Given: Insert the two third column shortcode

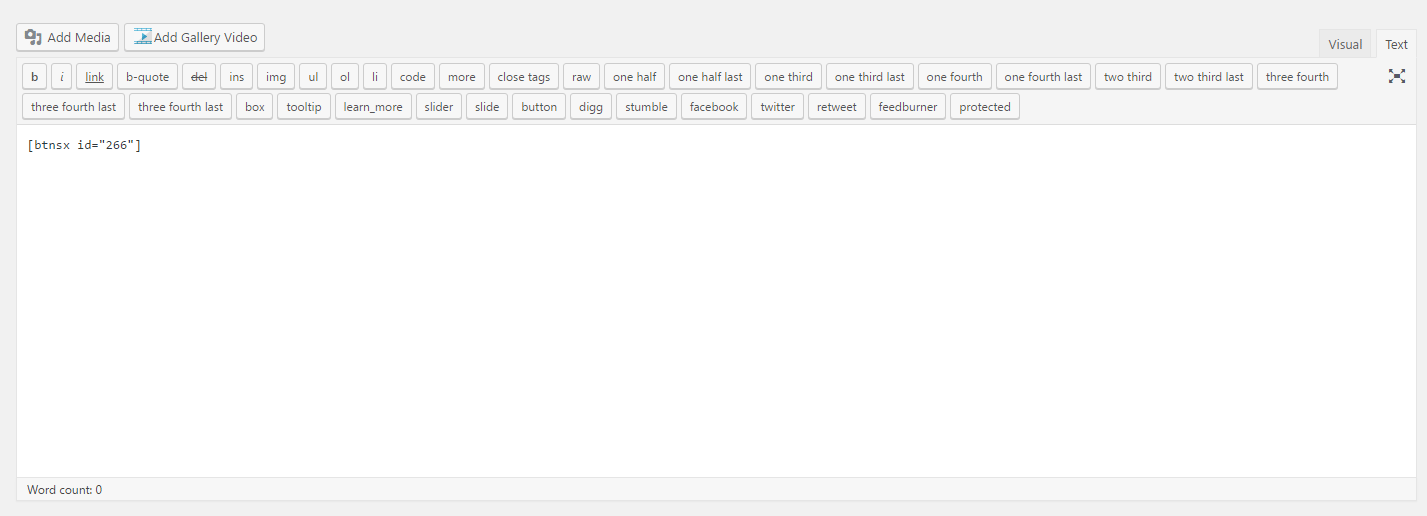Looking at the screenshot, I should tap(1127, 77).
